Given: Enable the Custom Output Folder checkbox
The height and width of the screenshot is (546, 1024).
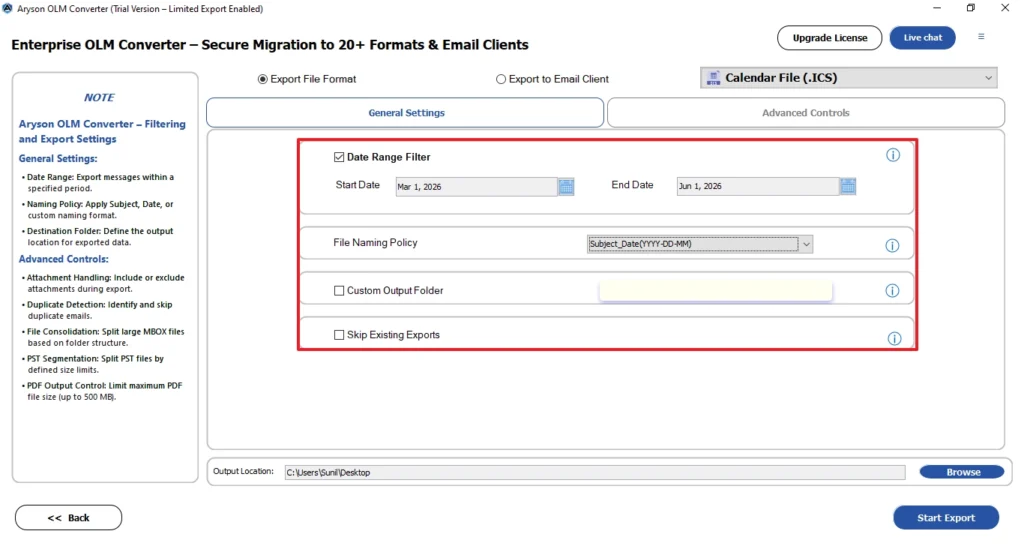Looking at the screenshot, I should point(339,291).
